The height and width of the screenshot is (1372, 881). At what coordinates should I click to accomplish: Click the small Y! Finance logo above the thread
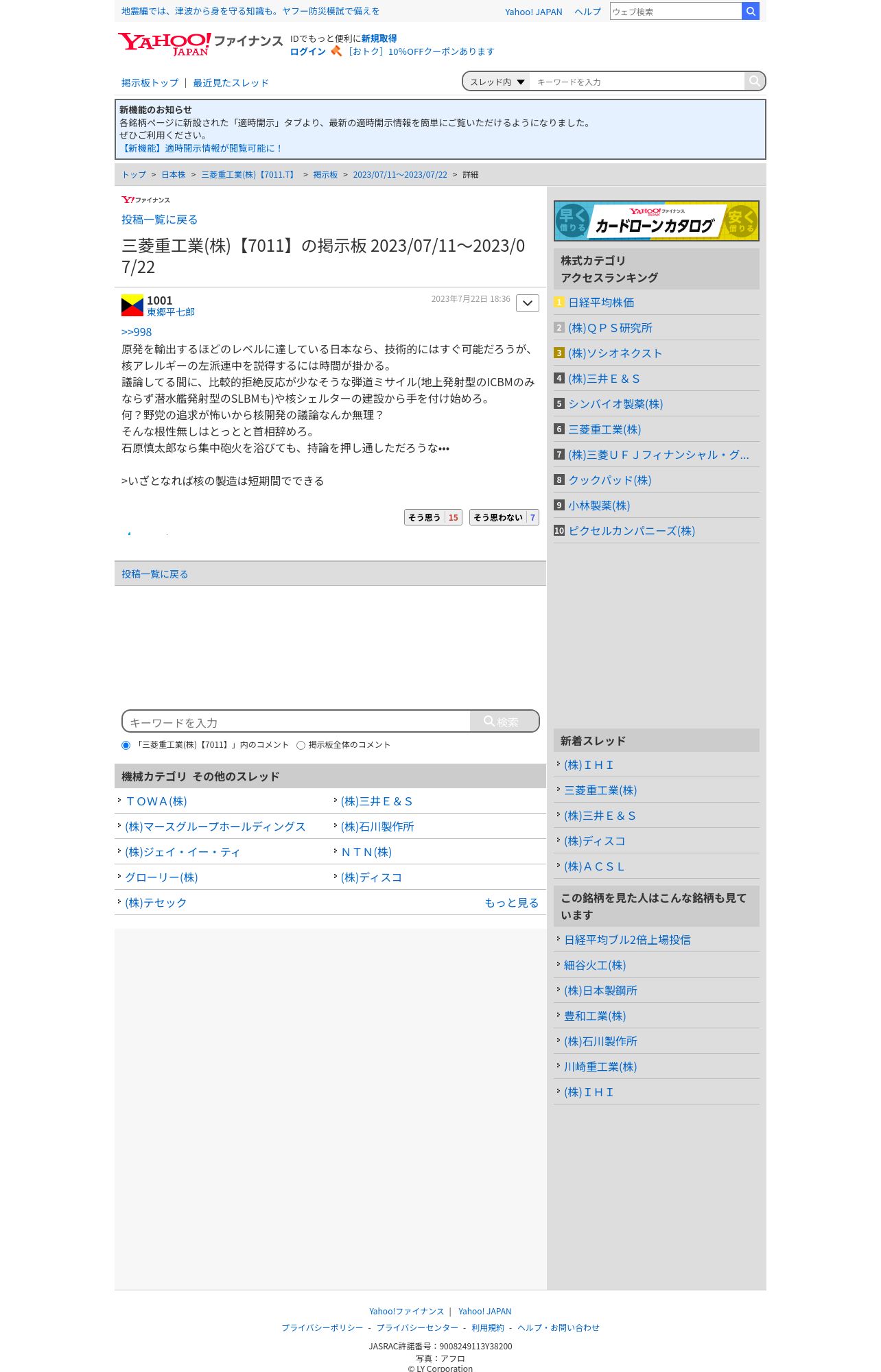[x=145, y=200]
